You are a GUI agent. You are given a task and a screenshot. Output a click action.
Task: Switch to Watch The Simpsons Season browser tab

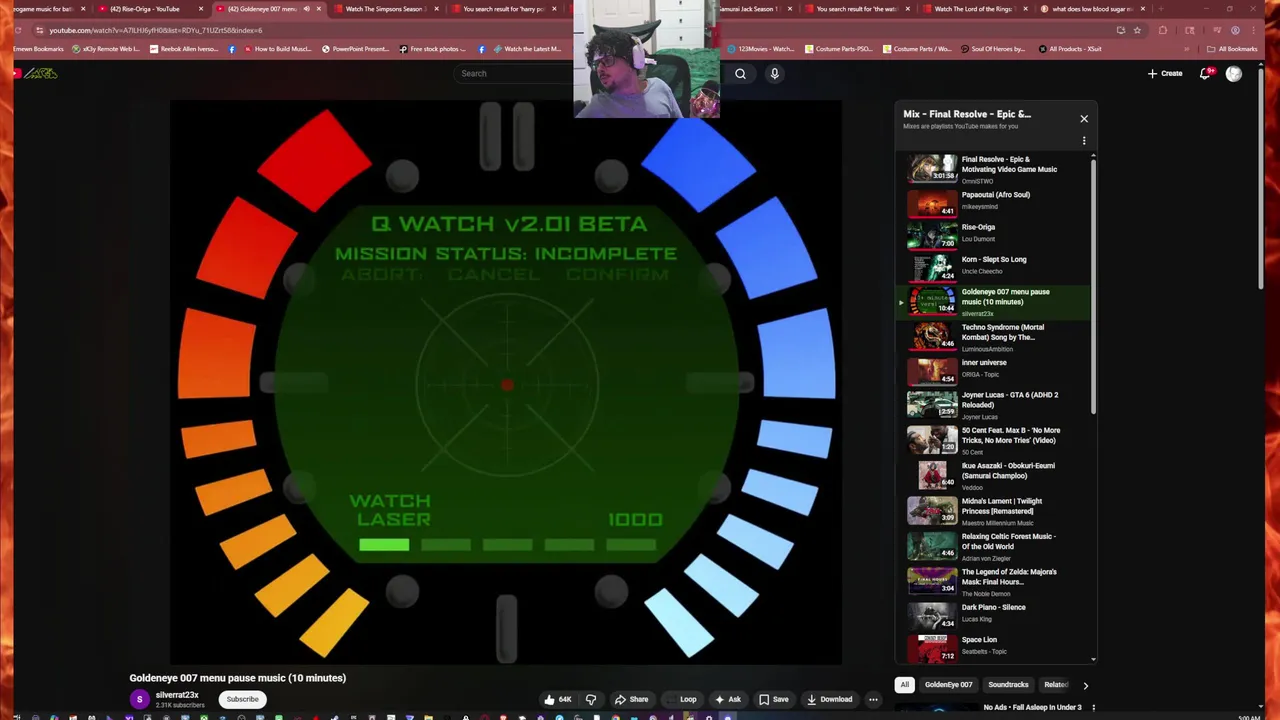pos(385,9)
